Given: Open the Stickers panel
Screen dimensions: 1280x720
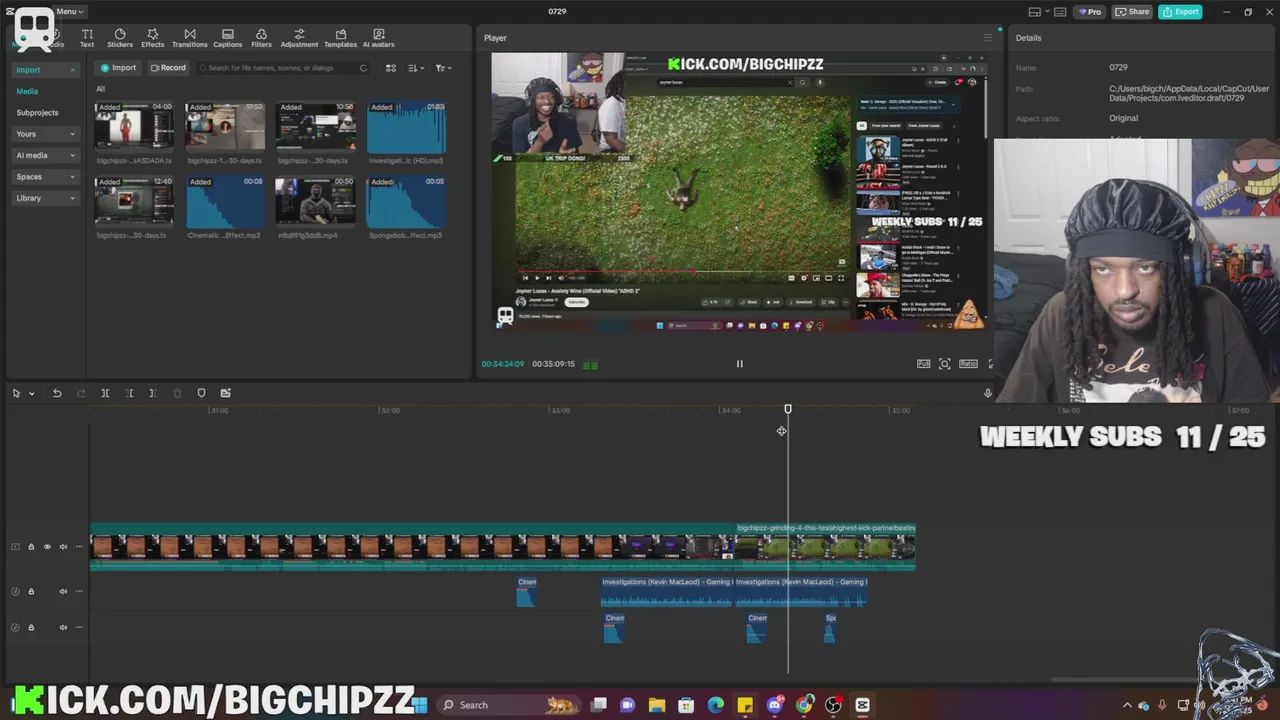Looking at the screenshot, I should tap(120, 38).
